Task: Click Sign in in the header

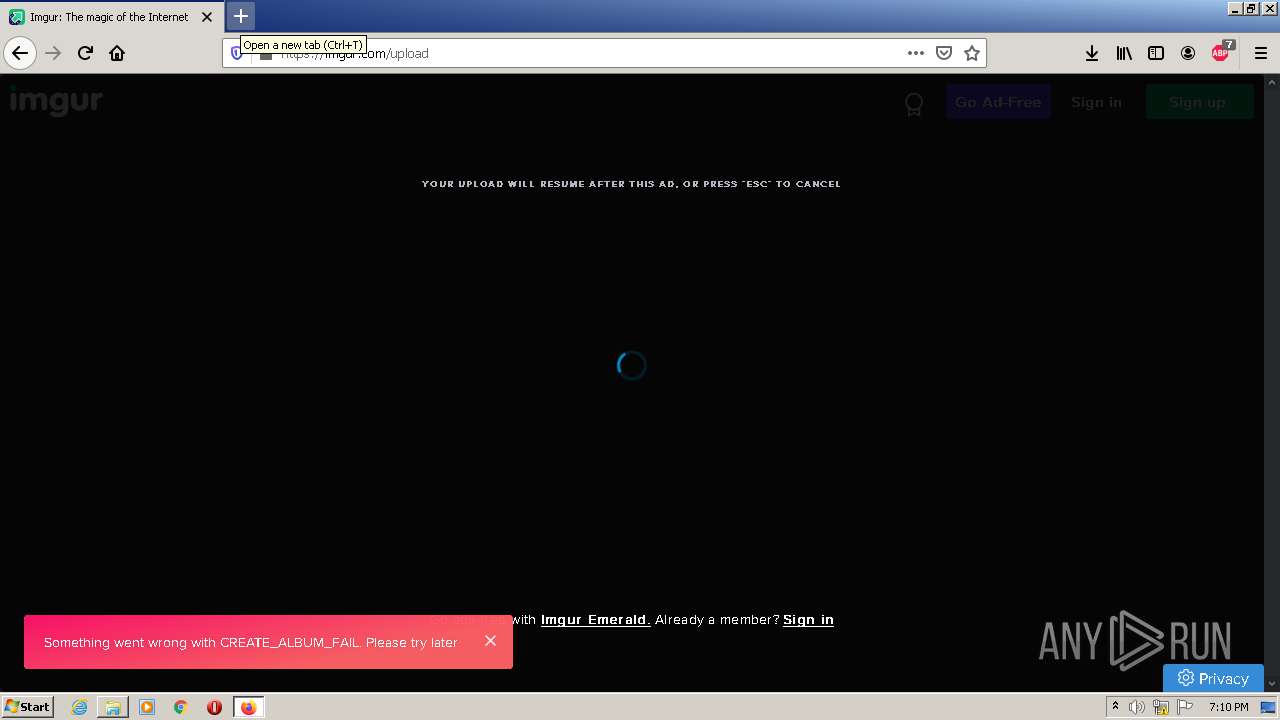Action: pos(1096,102)
